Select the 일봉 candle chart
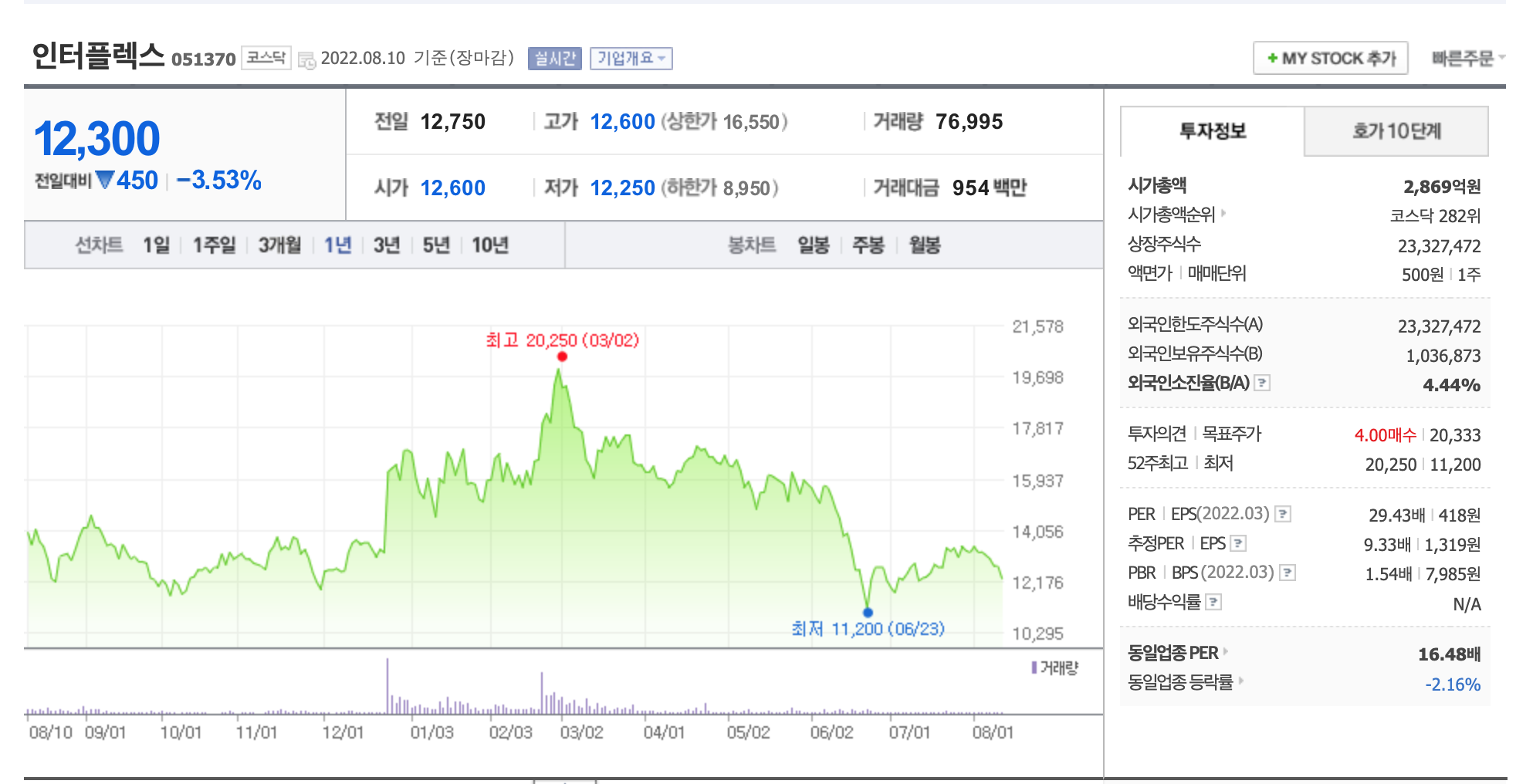Viewport: 1516px width, 784px height. tap(814, 245)
